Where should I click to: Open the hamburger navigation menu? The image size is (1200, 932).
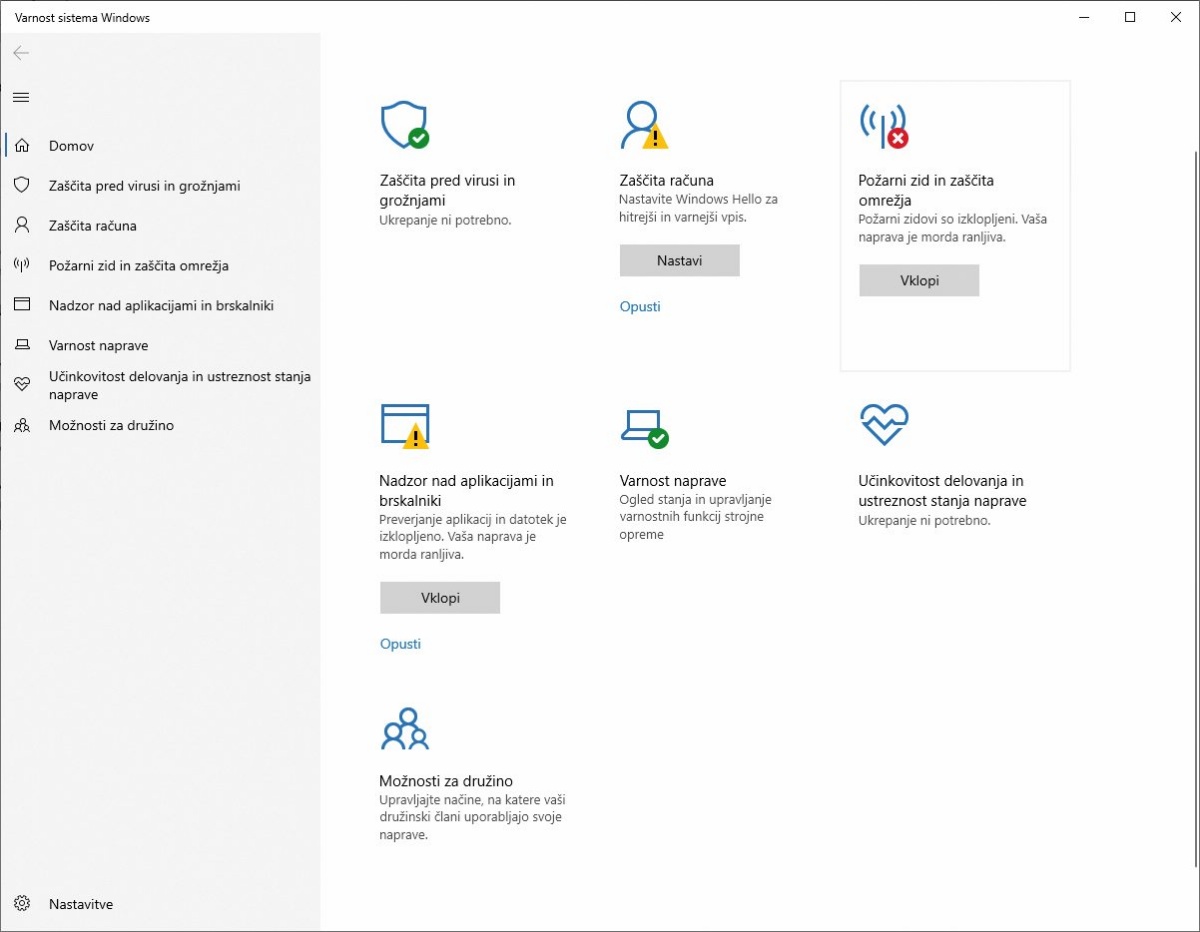[21, 97]
